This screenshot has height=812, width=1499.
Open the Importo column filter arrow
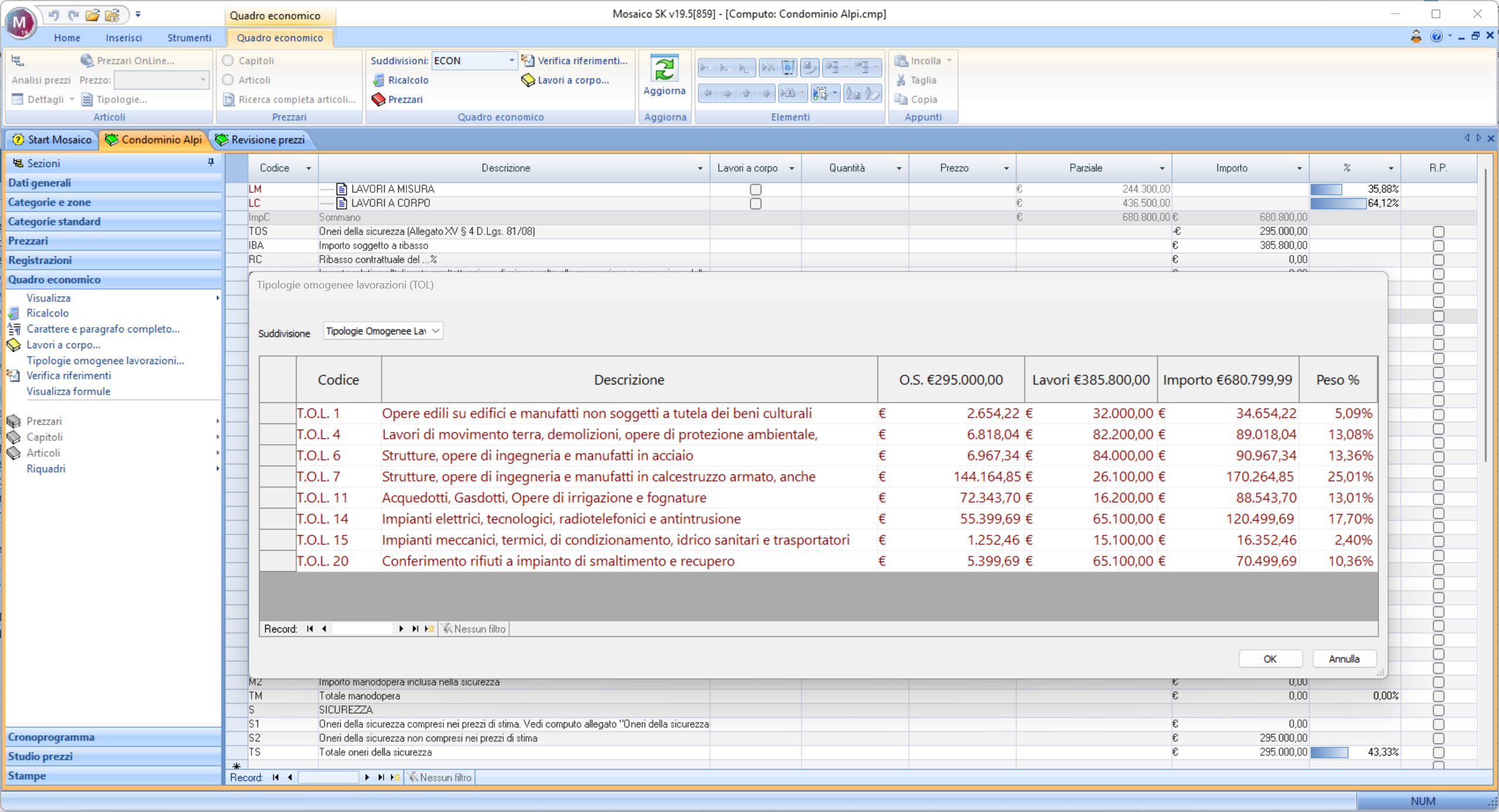1299,168
